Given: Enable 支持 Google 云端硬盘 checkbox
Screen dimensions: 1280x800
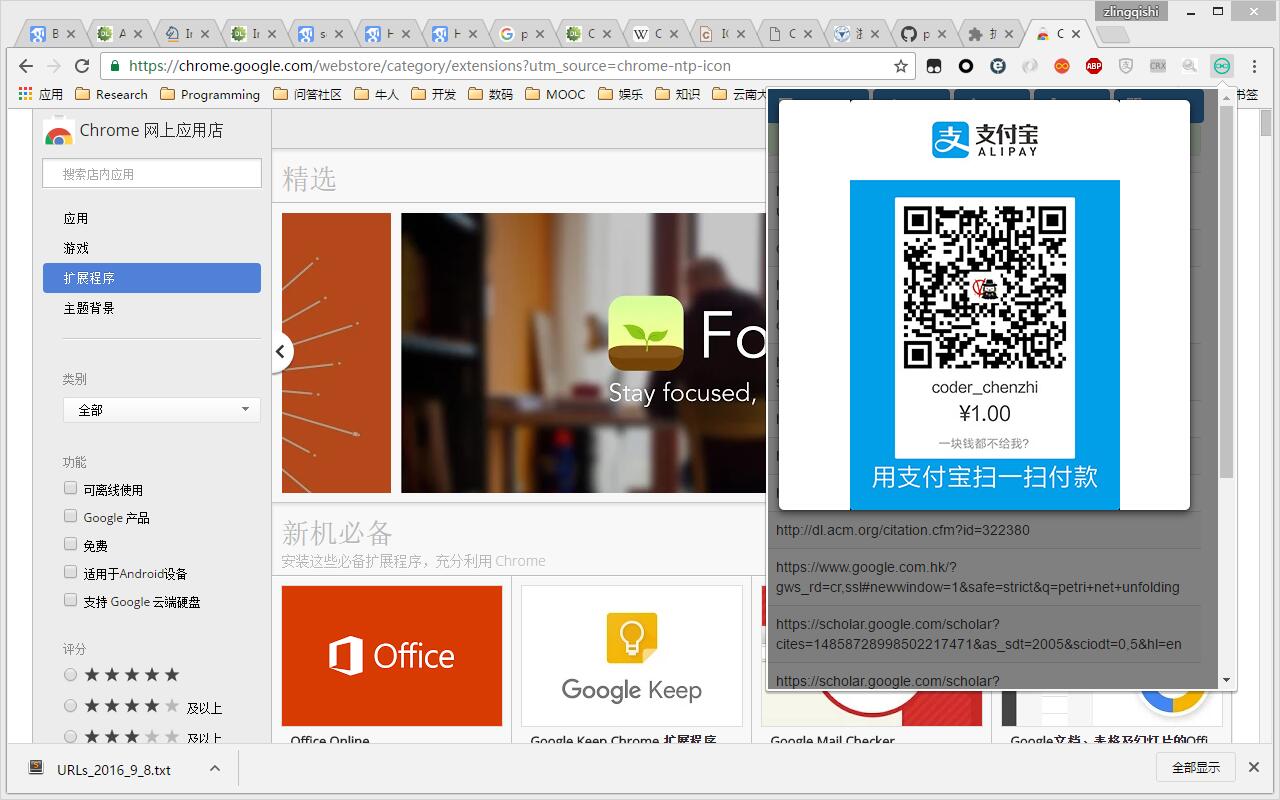Looking at the screenshot, I should (x=70, y=600).
